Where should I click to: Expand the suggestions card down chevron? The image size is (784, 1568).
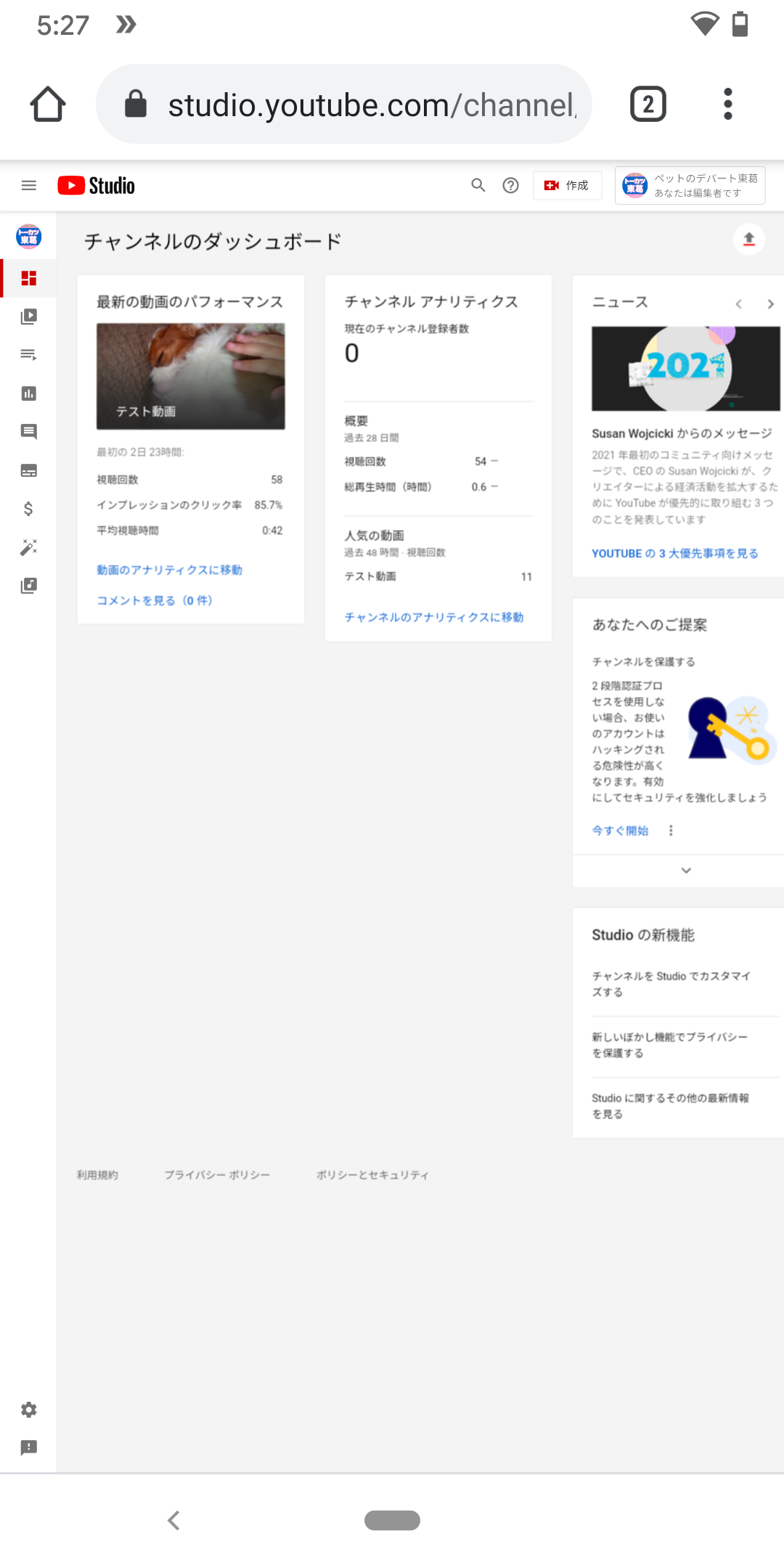pyautogui.click(x=685, y=870)
